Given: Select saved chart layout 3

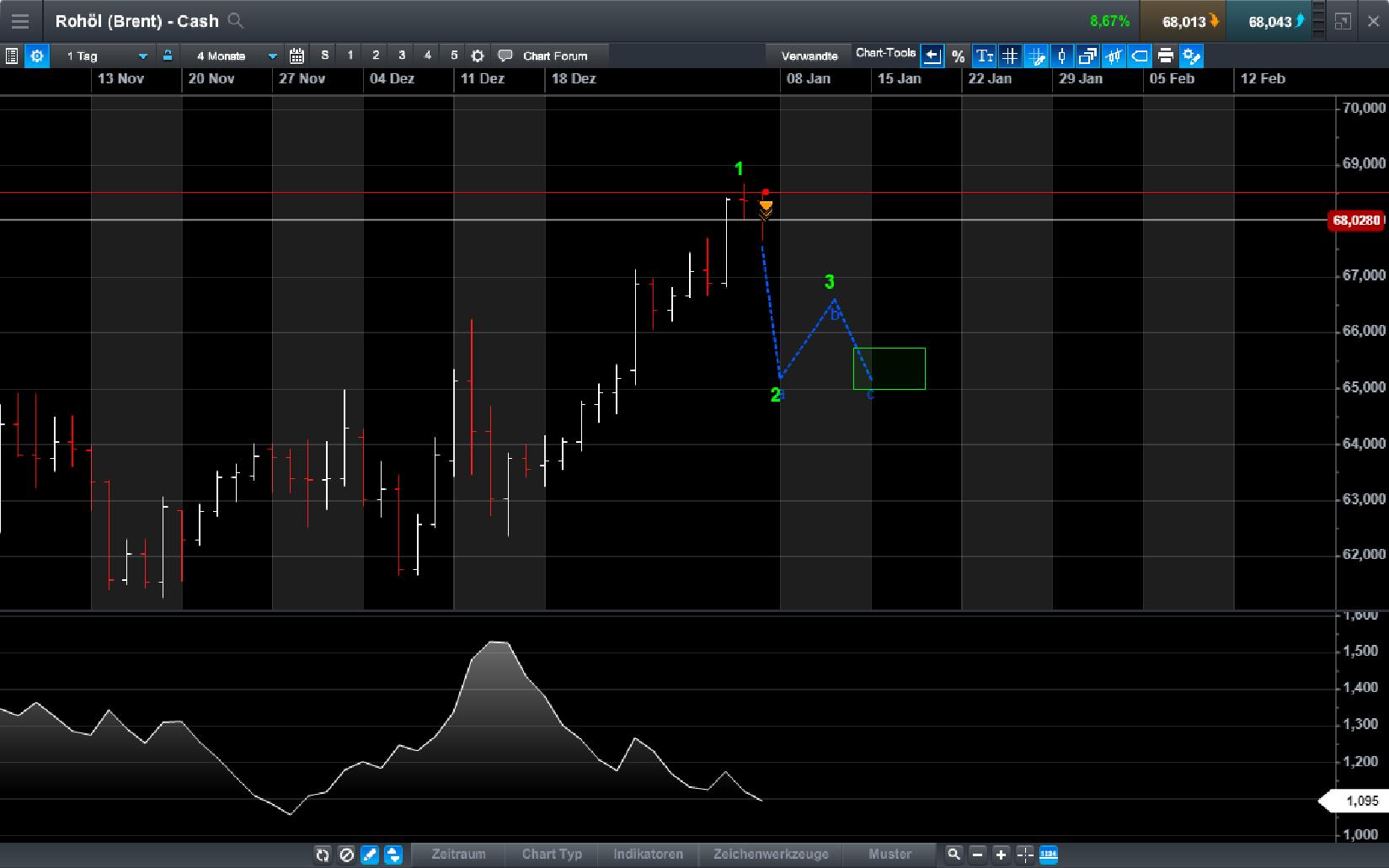Looking at the screenshot, I should pyautogui.click(x=402, y=56).
